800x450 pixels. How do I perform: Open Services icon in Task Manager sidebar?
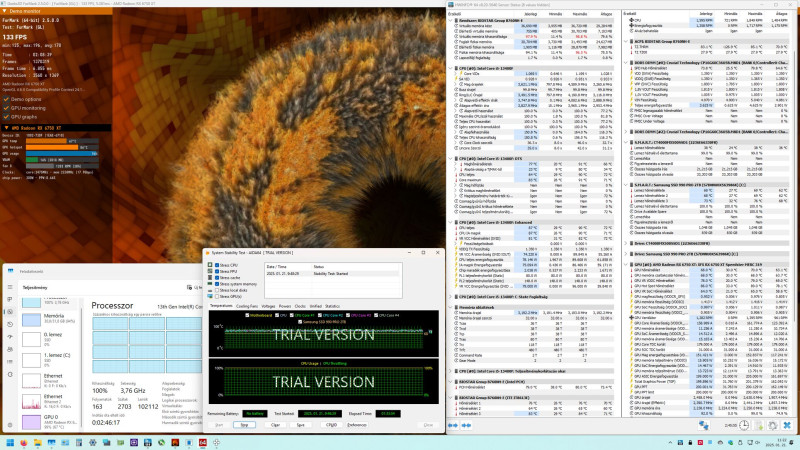pyautogui.click(x=10, y=374)
